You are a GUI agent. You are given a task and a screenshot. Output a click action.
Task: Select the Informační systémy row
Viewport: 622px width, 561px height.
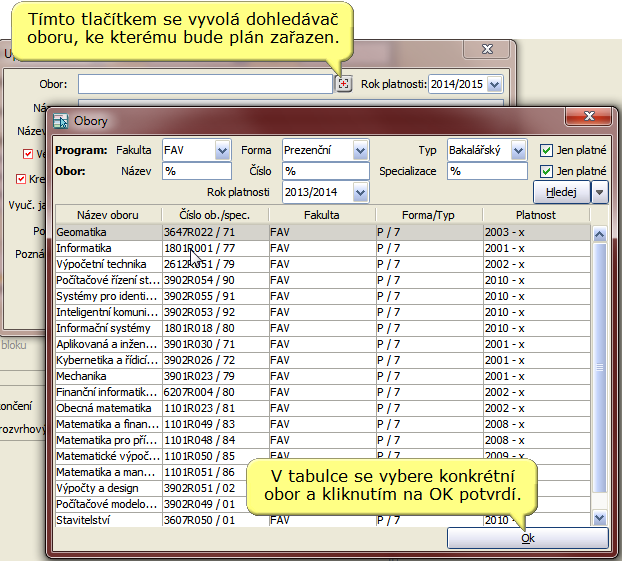click(323, 328)
